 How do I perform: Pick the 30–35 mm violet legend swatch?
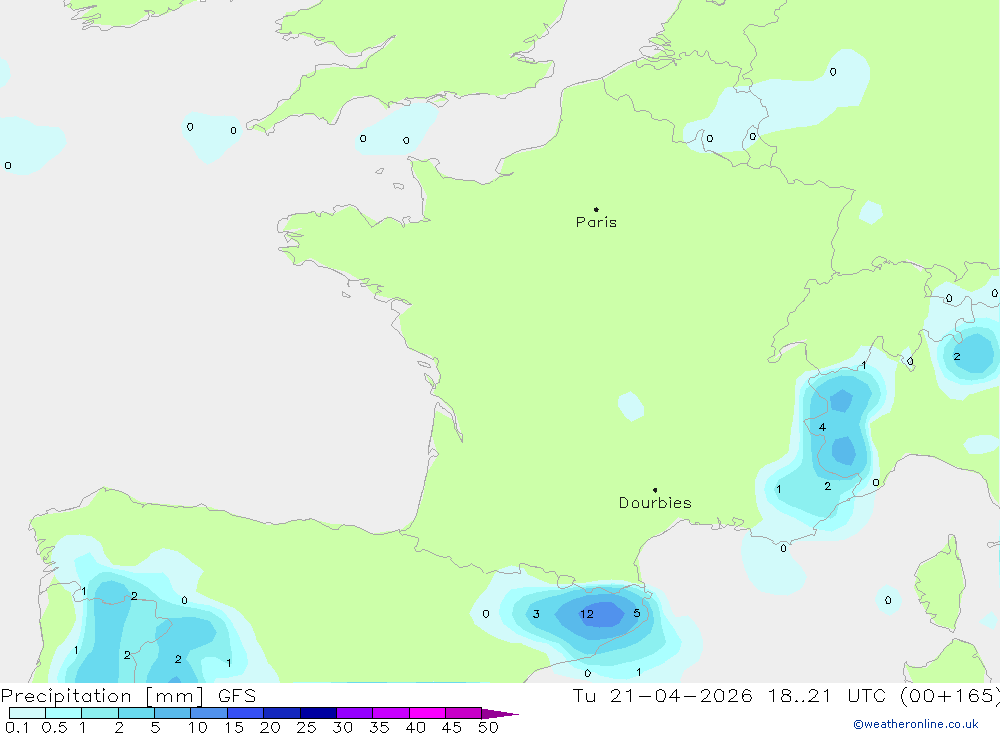pyautogui.click(x=354, y=713)
